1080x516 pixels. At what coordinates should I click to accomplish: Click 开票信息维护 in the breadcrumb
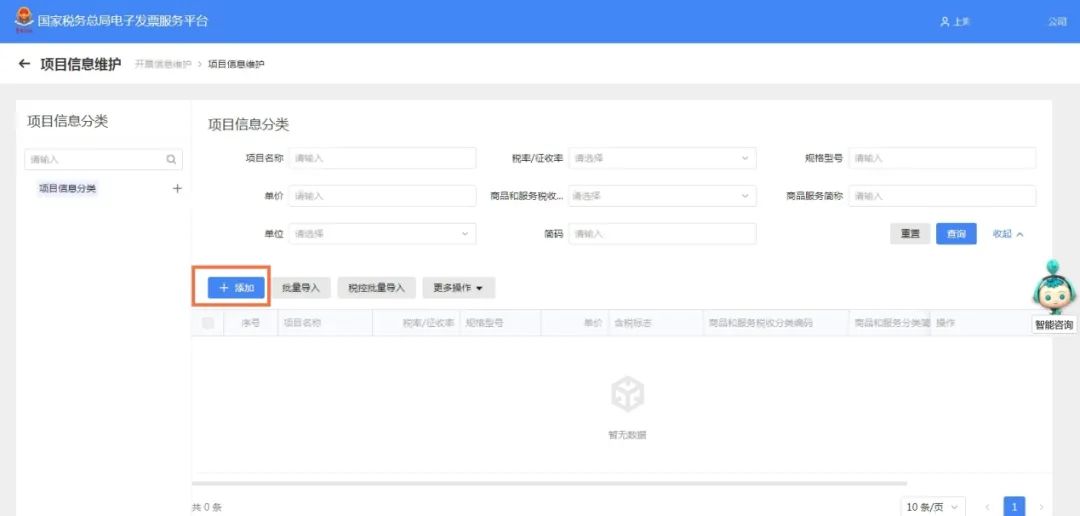coord(163,64)
